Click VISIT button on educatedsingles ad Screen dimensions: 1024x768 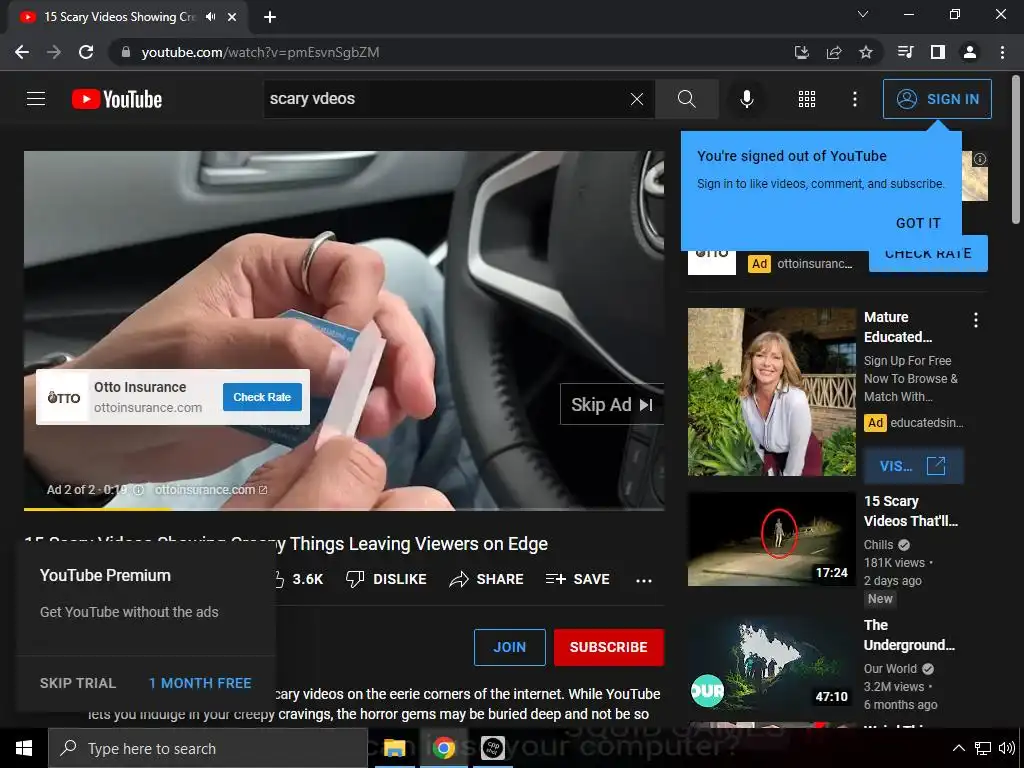point(913,466)
